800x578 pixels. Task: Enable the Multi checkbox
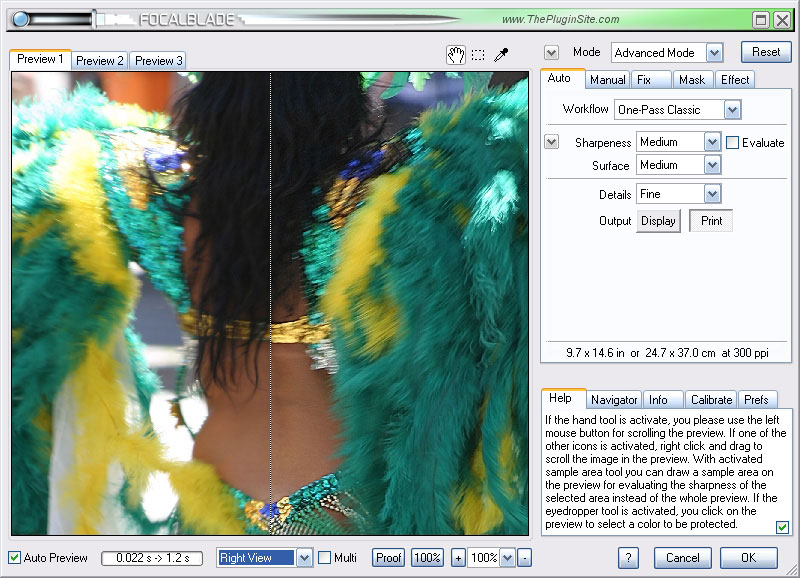(324, 557)
